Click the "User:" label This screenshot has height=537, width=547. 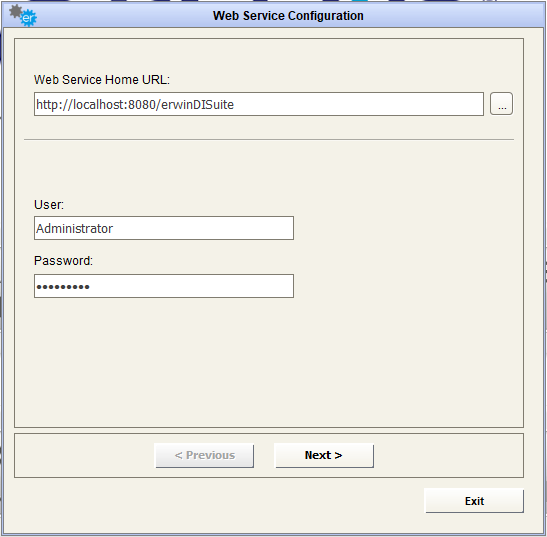coord(49,204)
